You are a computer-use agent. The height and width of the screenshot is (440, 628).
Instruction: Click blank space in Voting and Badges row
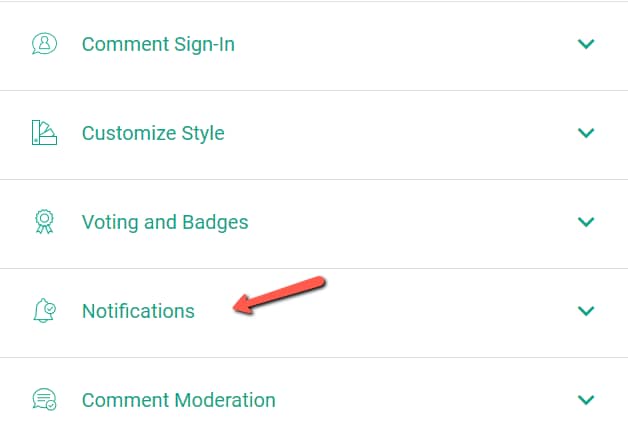401,223
